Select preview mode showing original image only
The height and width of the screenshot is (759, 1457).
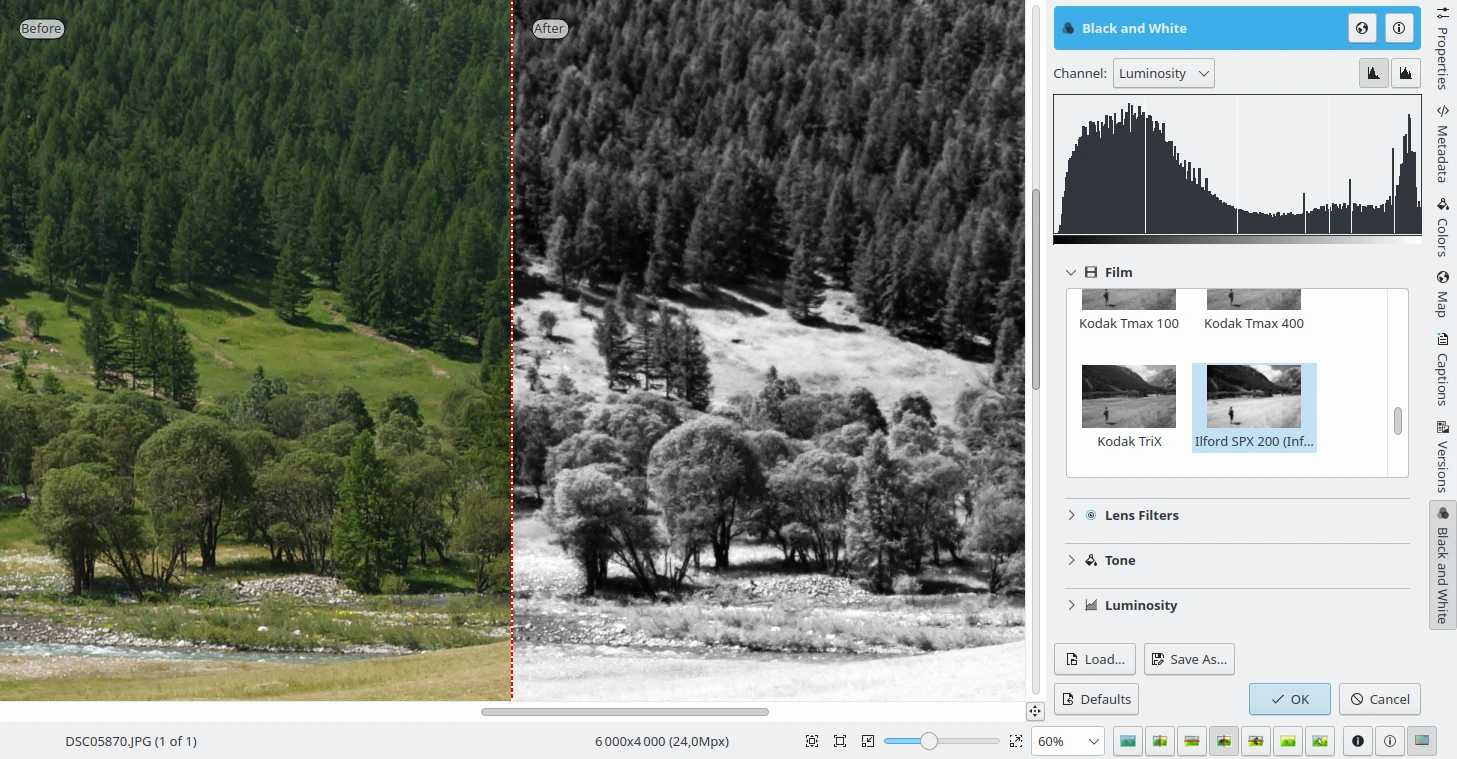(1128, 741)
